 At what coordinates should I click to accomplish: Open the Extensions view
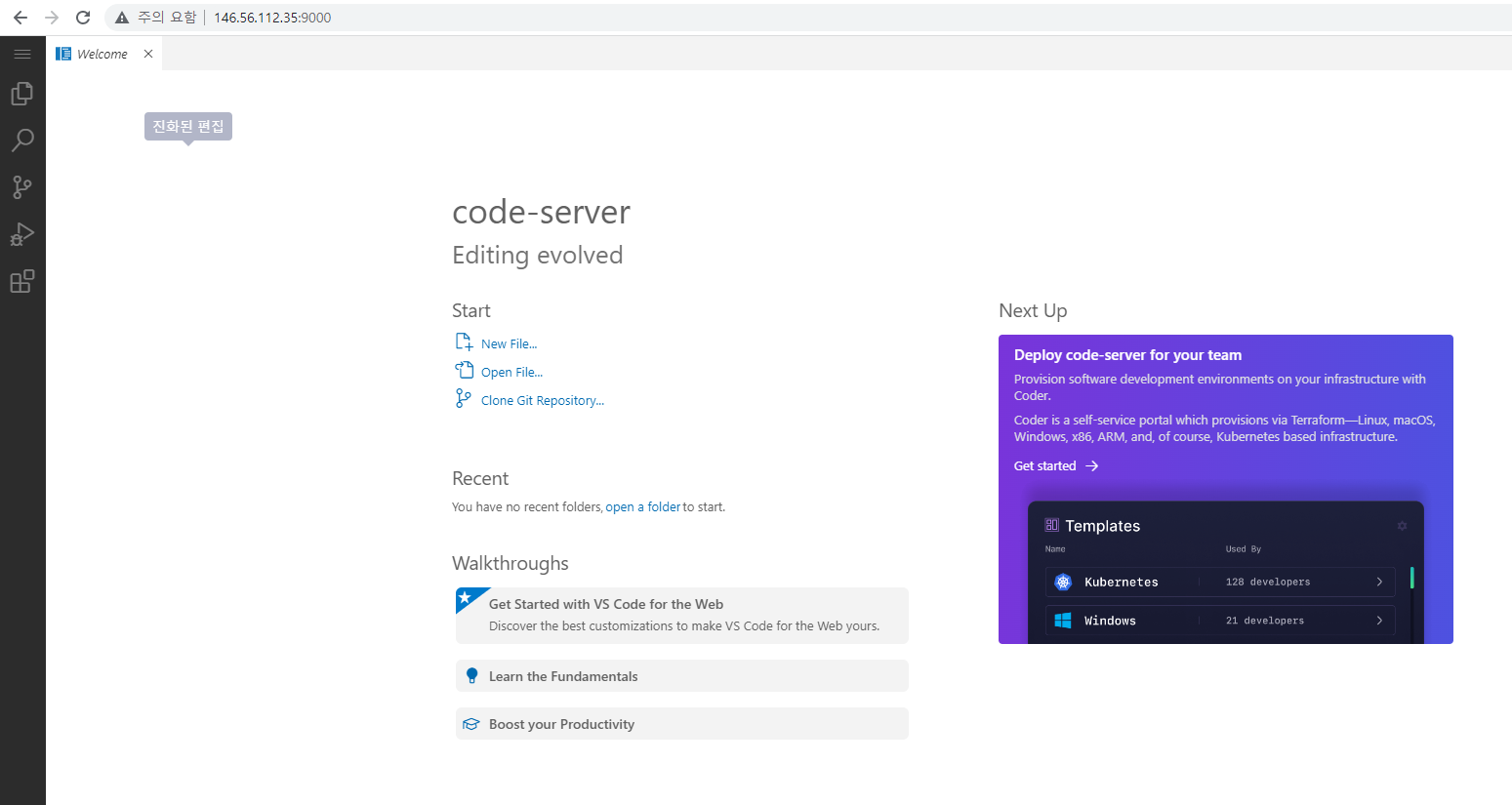[22, 281]
